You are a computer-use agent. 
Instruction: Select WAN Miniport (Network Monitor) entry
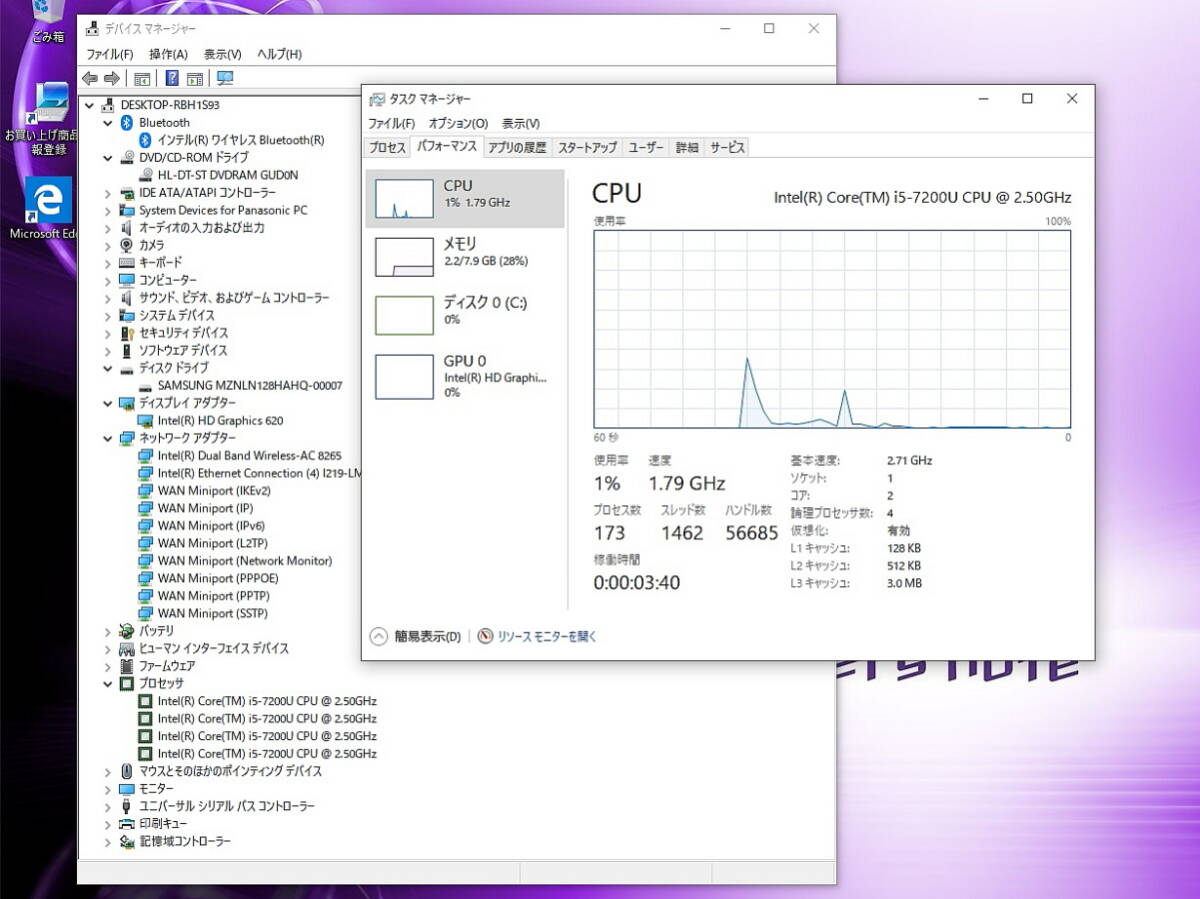pos(245,561)
